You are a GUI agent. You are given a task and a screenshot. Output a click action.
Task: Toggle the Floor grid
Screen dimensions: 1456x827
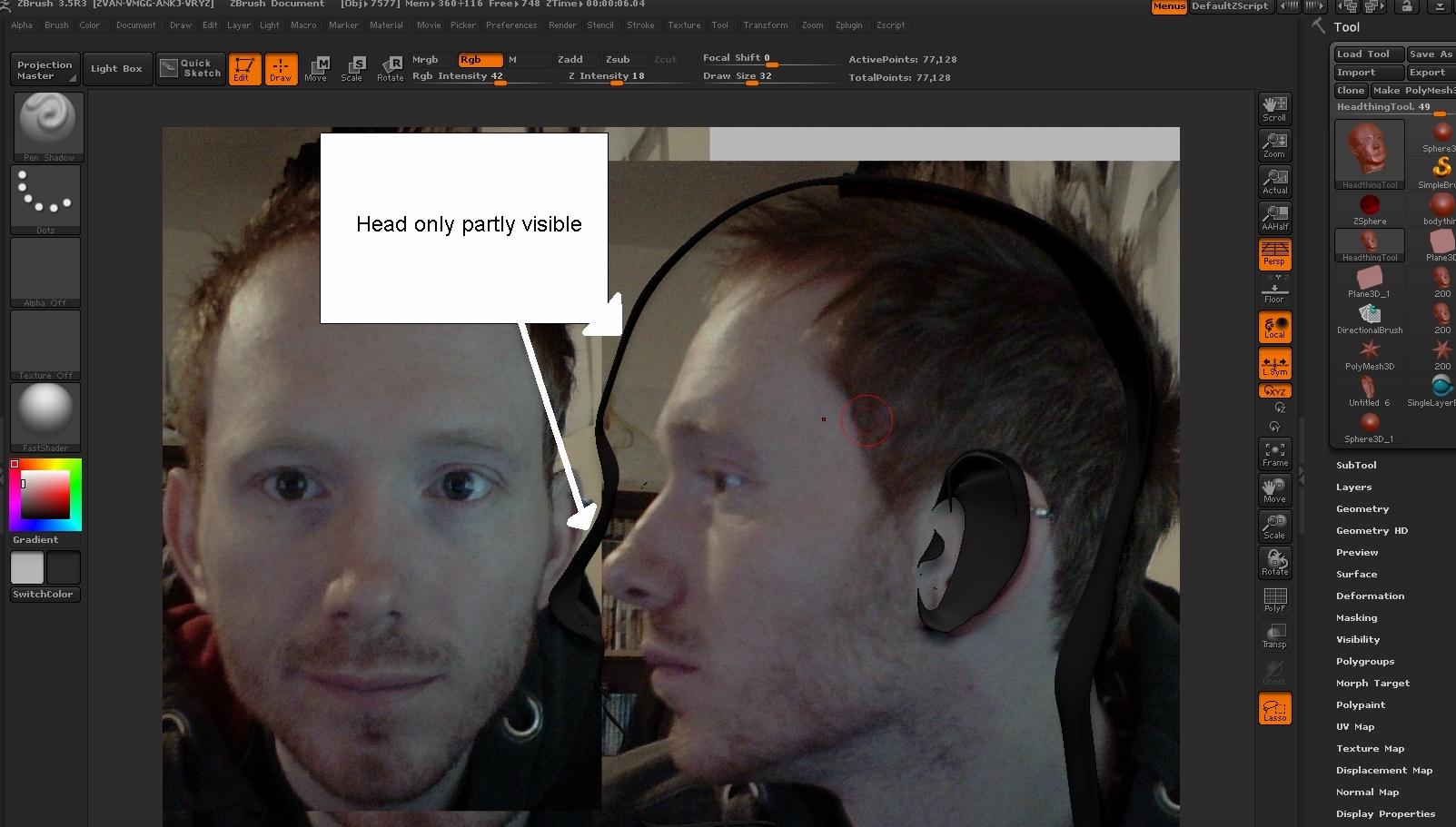tap(1274, 290)
